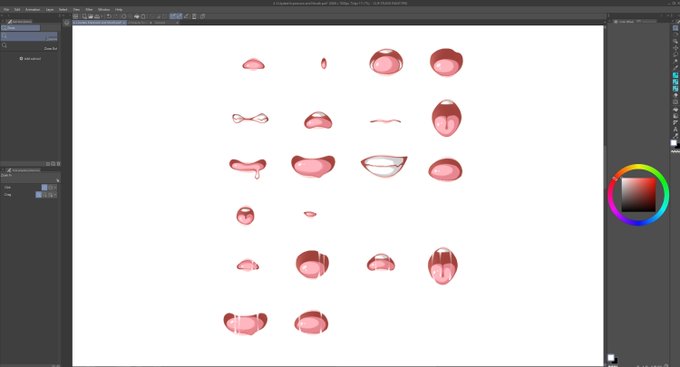Select the Zoom out sub tool
The width and height of the screenshot is (680, 367).
pos(29,46)
